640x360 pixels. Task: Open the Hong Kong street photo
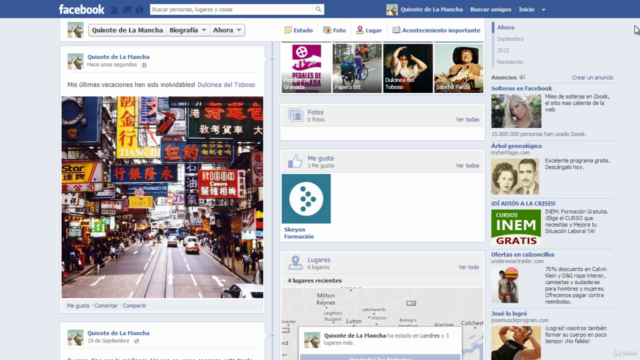162,197
